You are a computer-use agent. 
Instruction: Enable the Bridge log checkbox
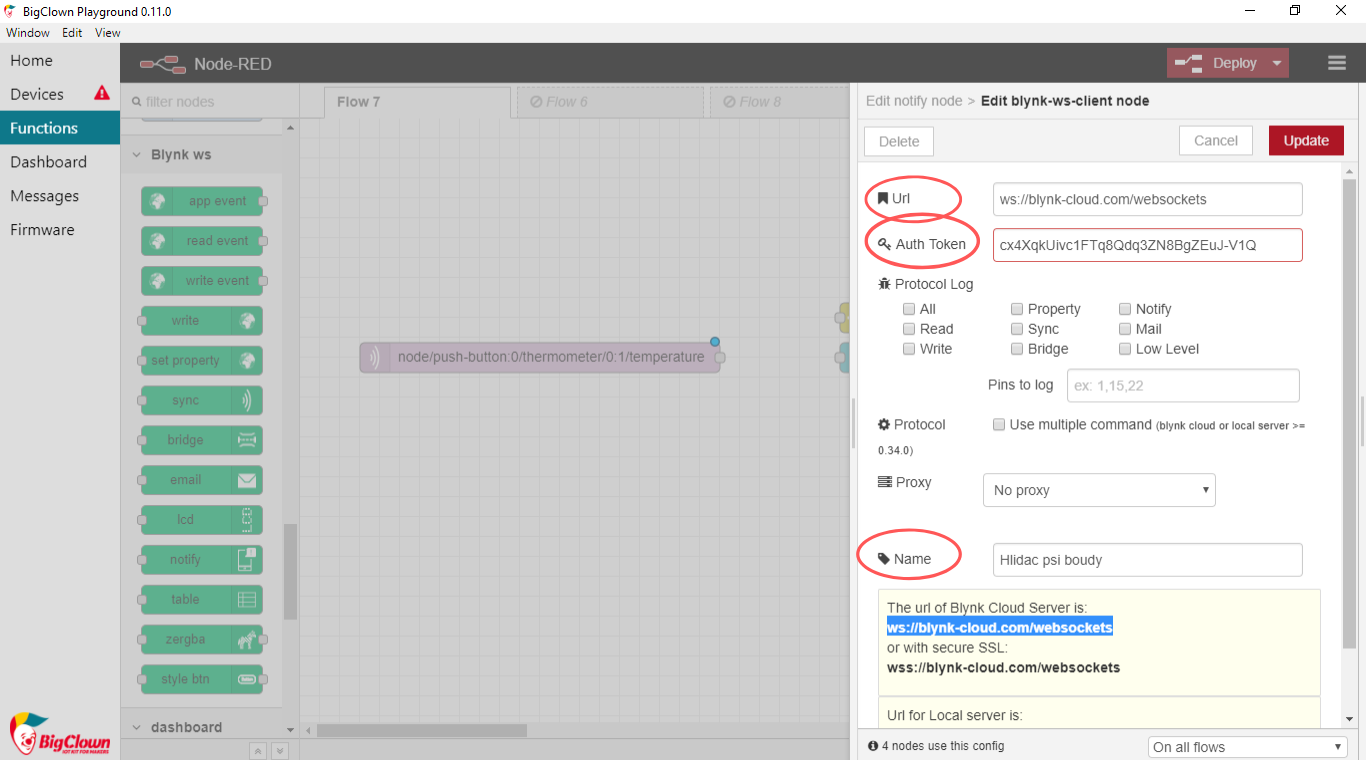1017,349
